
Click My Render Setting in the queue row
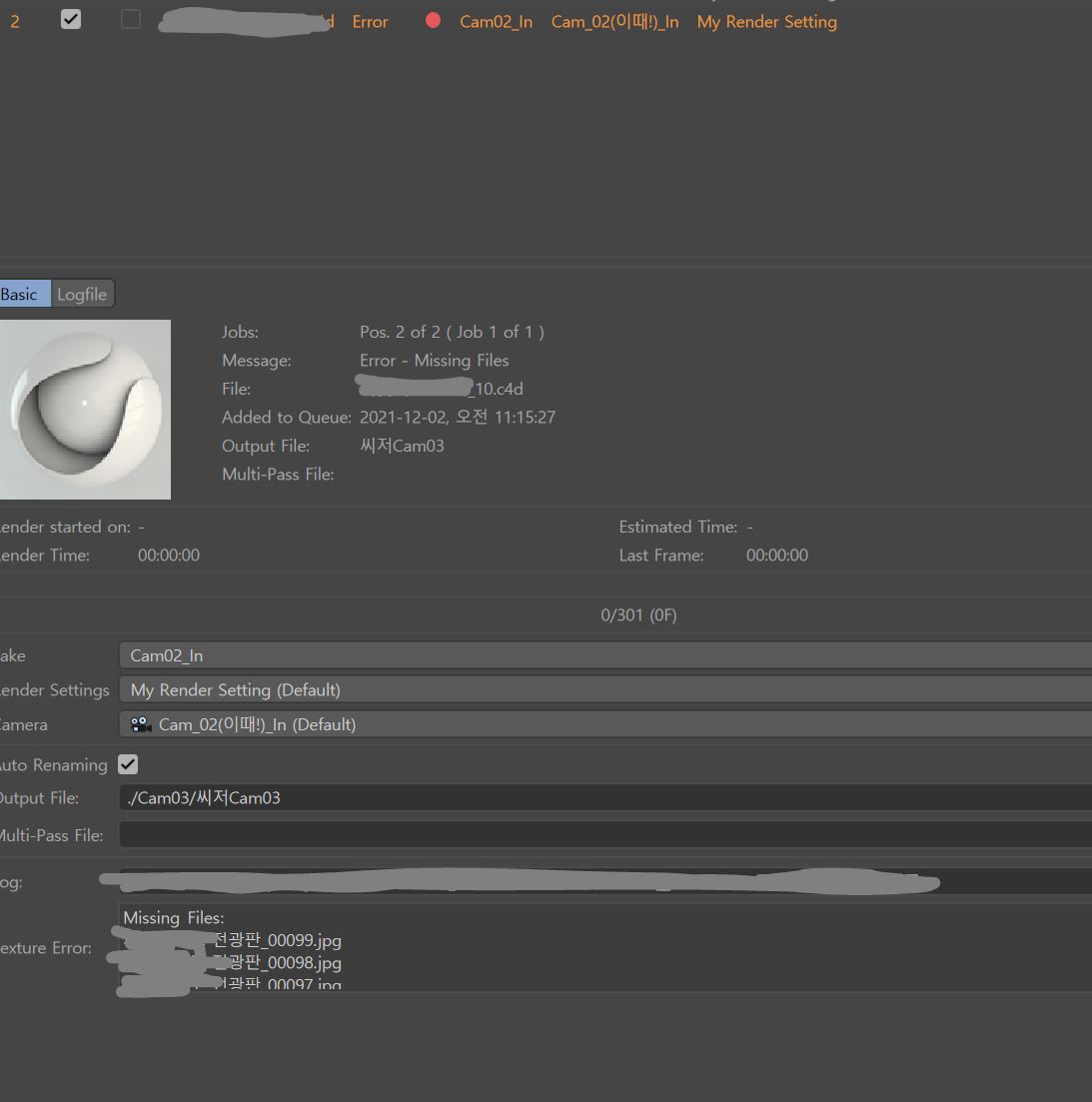point(766,21)
